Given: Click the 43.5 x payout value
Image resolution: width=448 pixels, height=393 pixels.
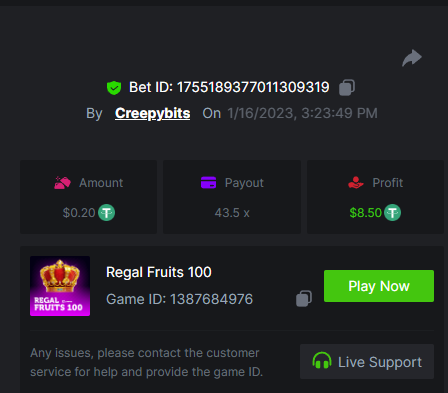Looking at the screenshot, I should [232, 213].
